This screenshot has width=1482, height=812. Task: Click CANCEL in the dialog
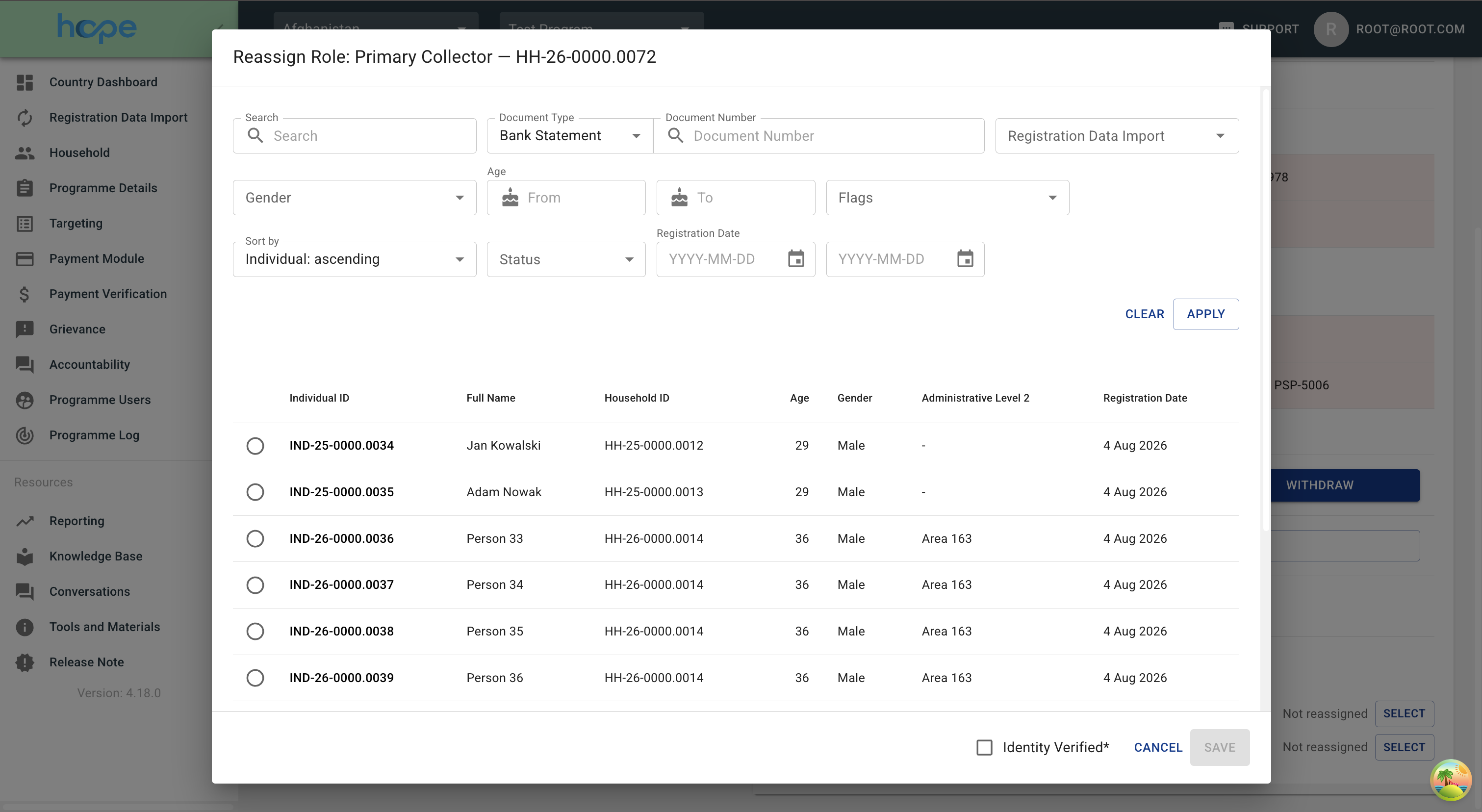(x=1157, y=748)
